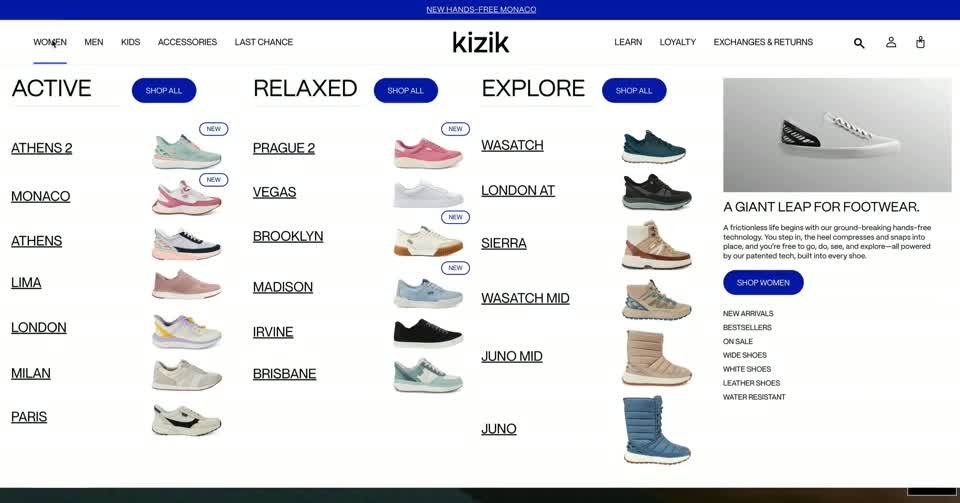960x503 pixels.
Task: Open the London AT link
Action: pyautogui.click(x=518, y=191)
